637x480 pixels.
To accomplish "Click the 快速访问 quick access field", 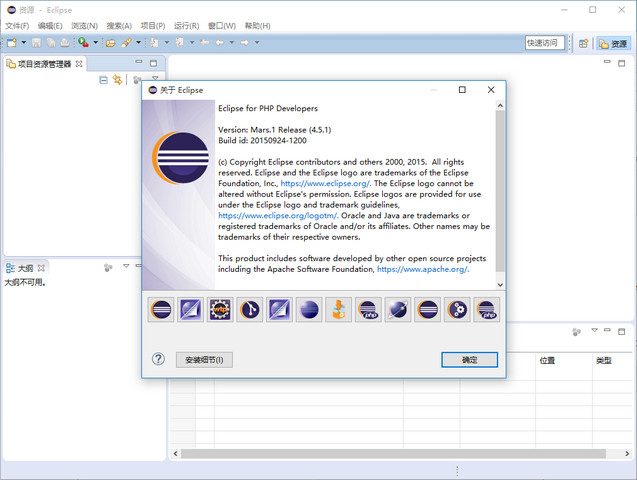I will 545,43.
